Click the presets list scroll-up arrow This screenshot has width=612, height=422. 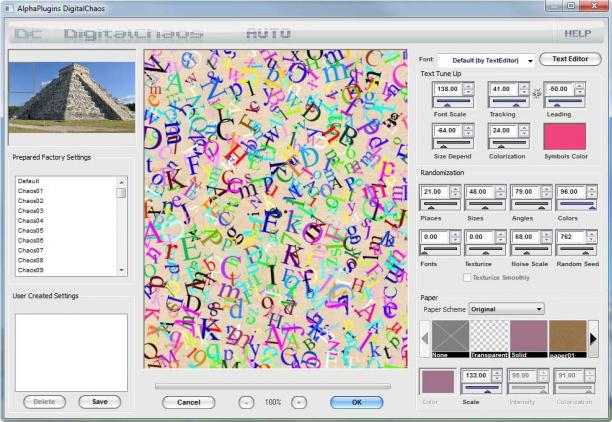click(122, 182)
